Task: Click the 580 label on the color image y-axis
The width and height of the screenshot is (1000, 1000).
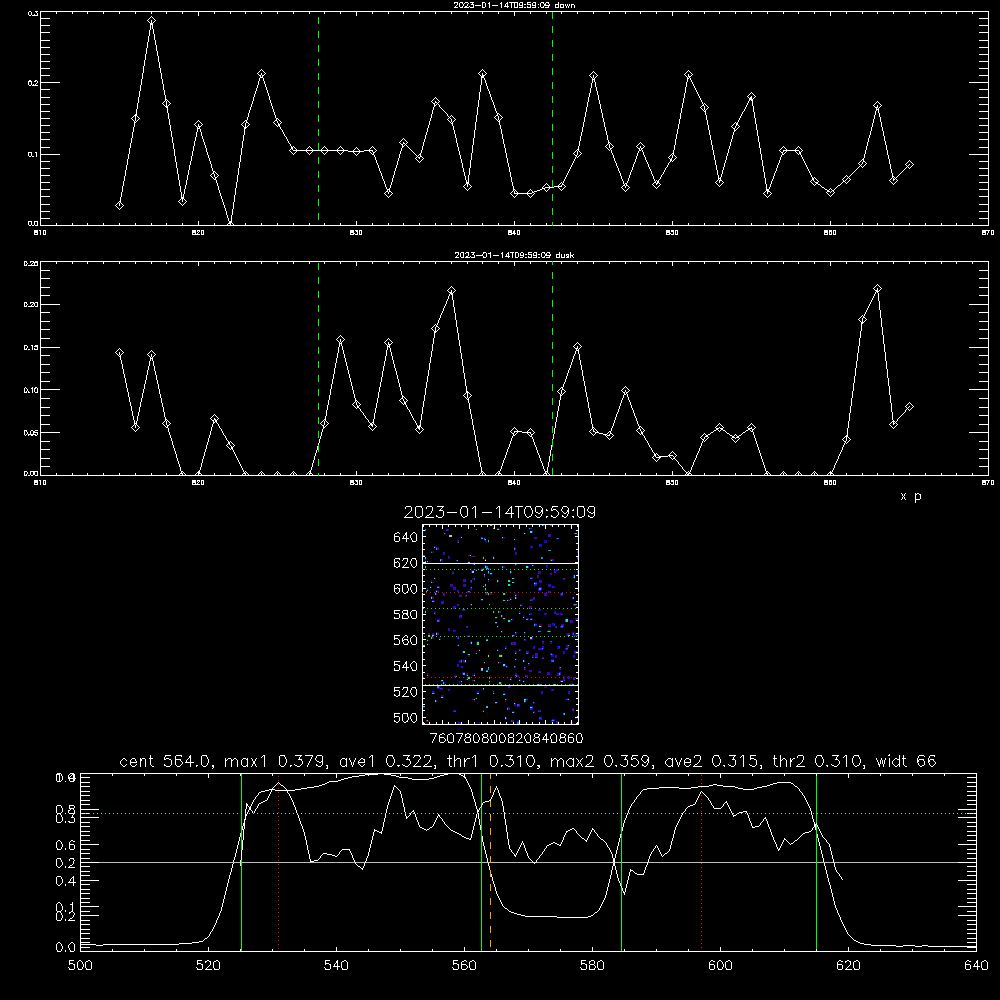Action: pos(406,615)
